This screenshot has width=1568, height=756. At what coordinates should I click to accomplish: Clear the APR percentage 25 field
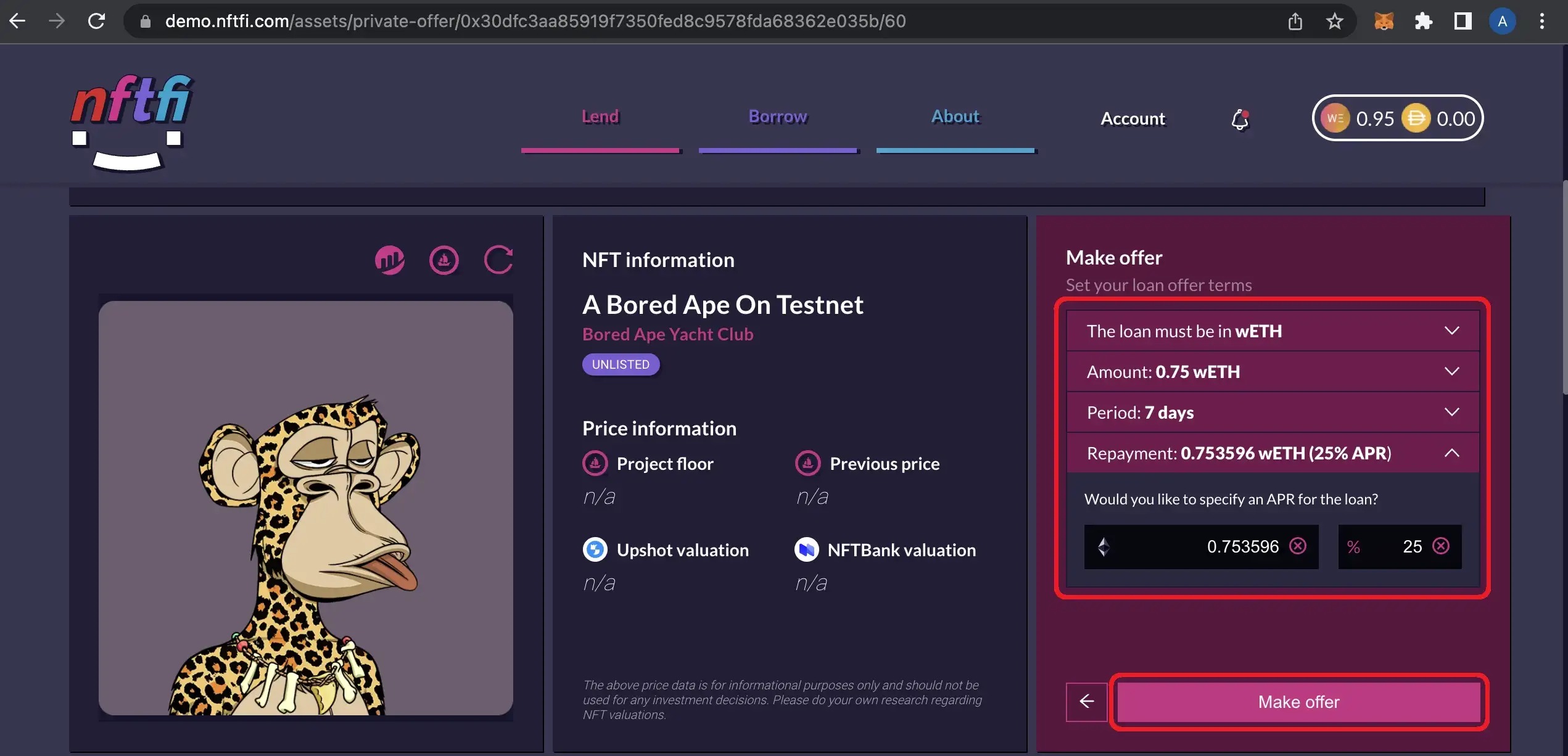click(1441, 546)
